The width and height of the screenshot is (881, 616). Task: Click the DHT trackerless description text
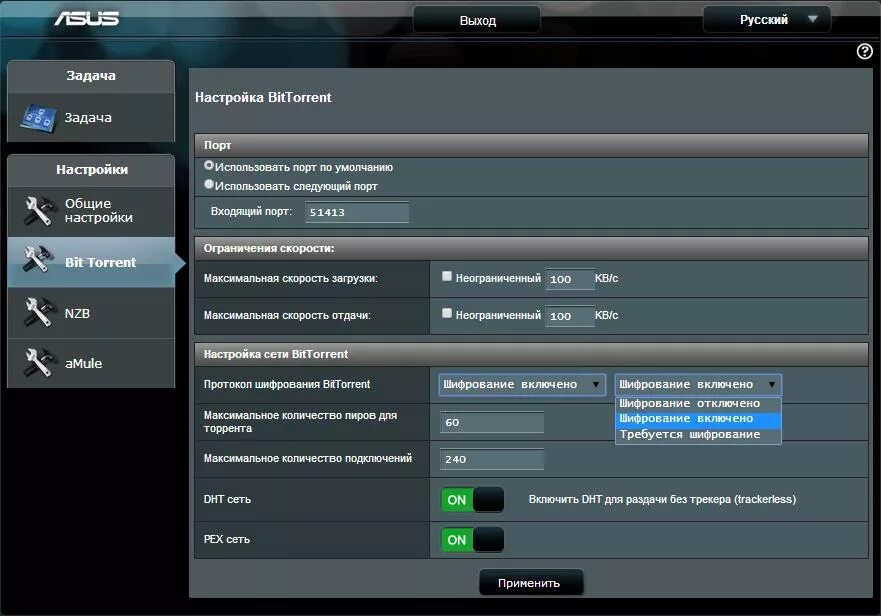(x=662, y=499)
